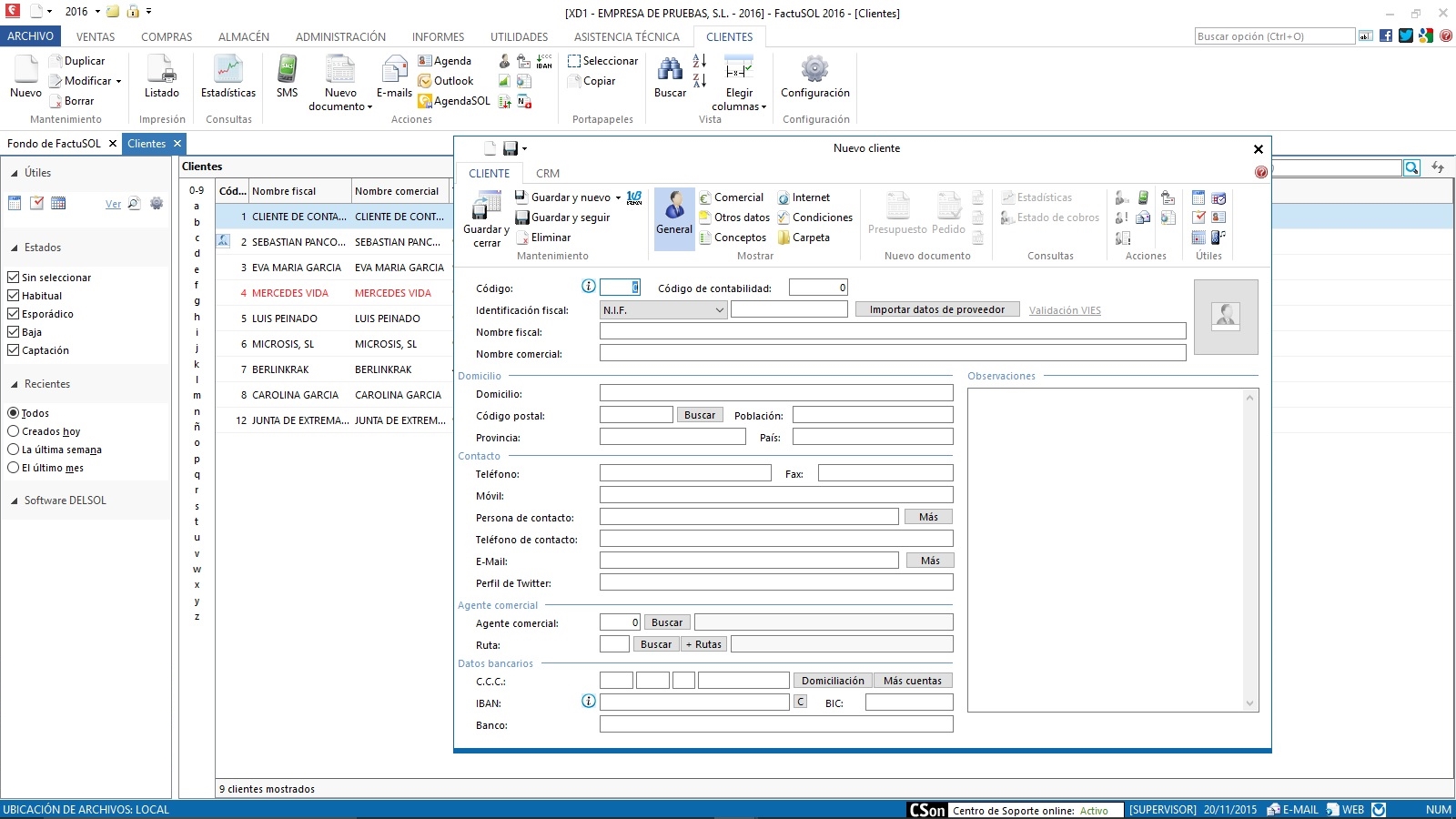Select La última semana option
1456x819 pixels.
(14, 450)
